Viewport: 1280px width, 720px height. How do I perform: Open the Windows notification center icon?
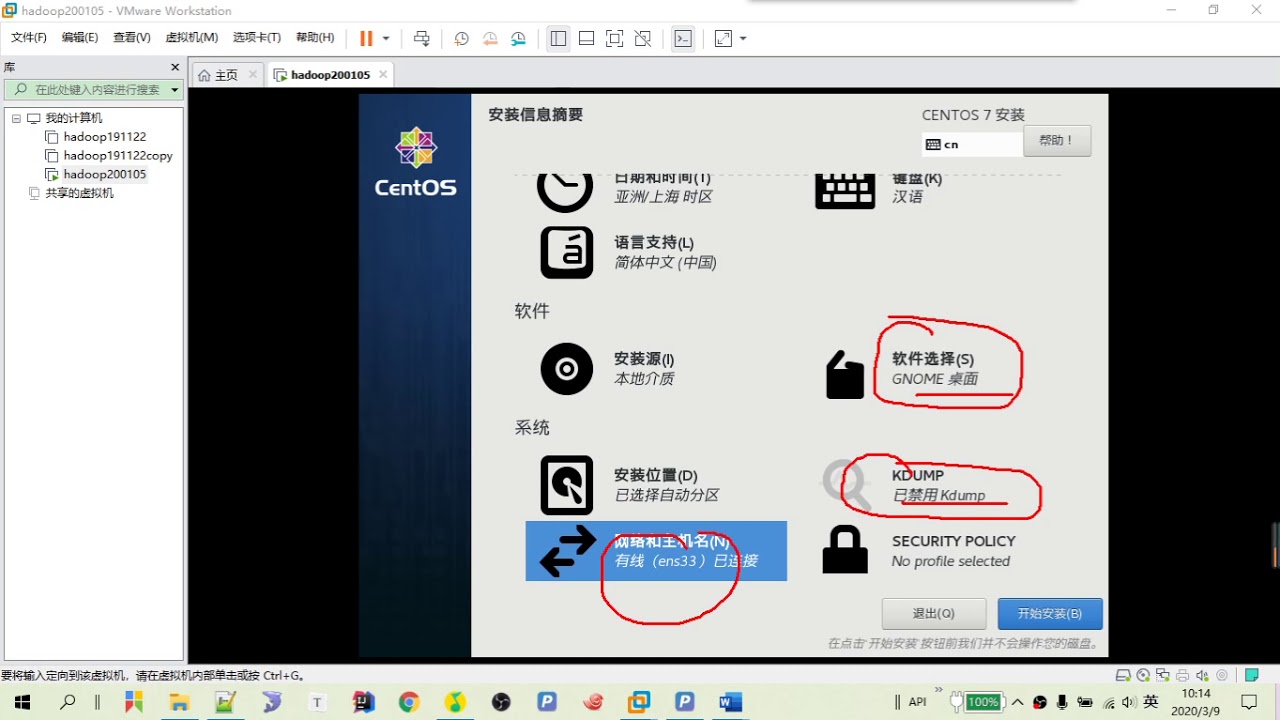point(1250,702)
